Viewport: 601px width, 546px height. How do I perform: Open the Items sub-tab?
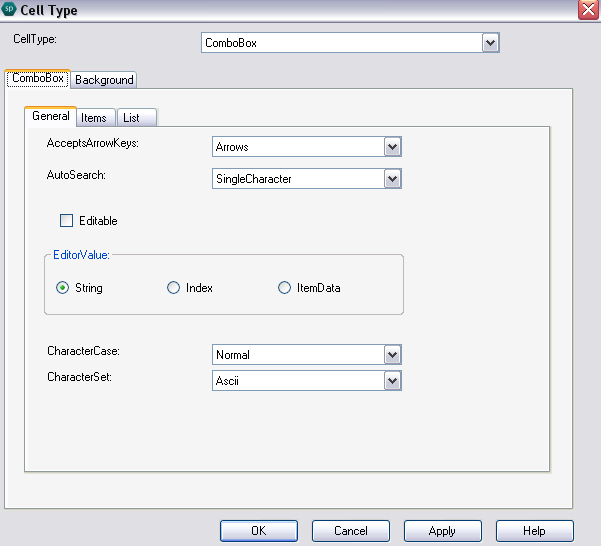click(94, 118)
